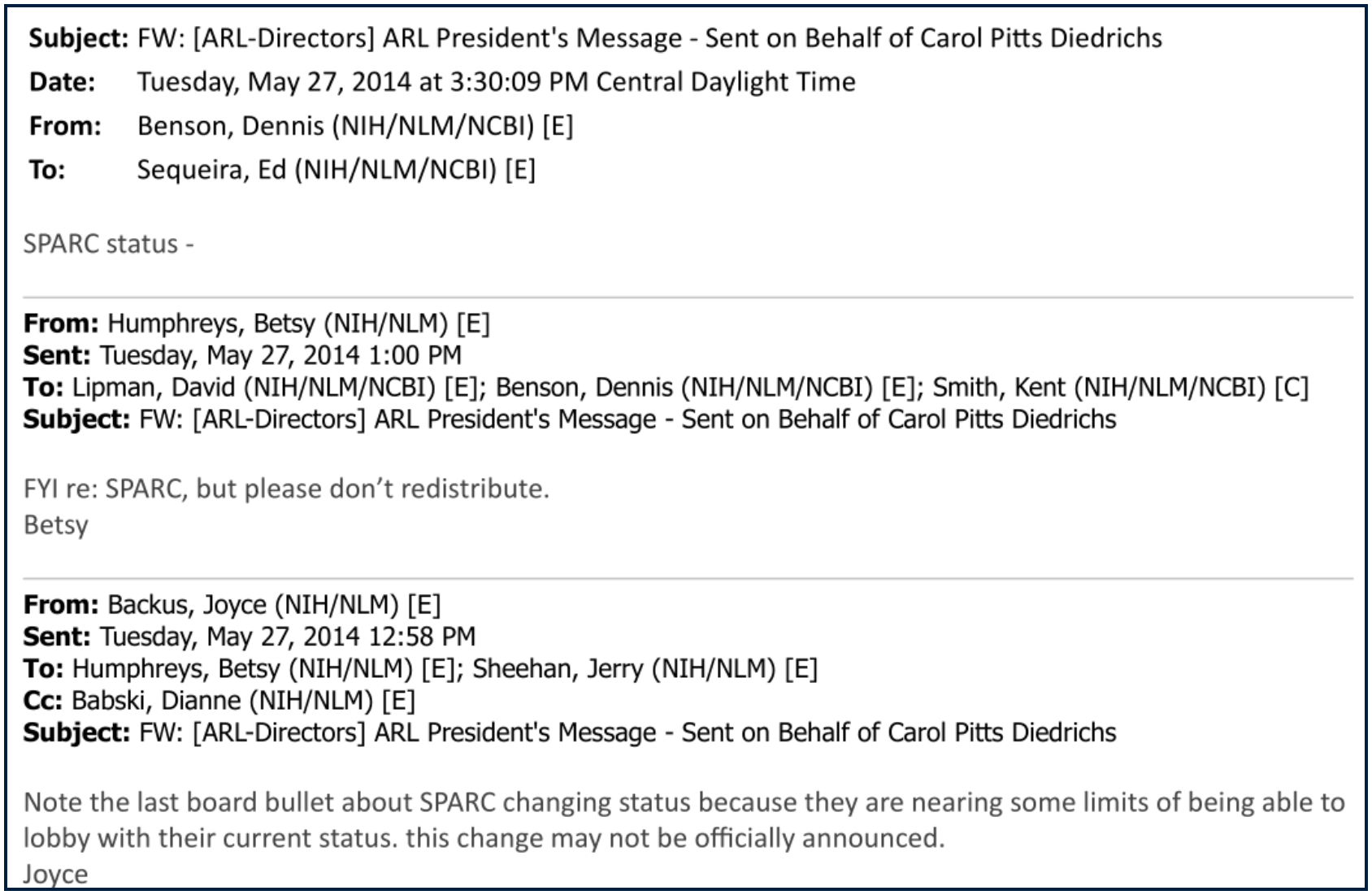Click the 'Betsy' signature
Image resolution: width=1372 pixels, height=895 pixels.
point(55,525)
